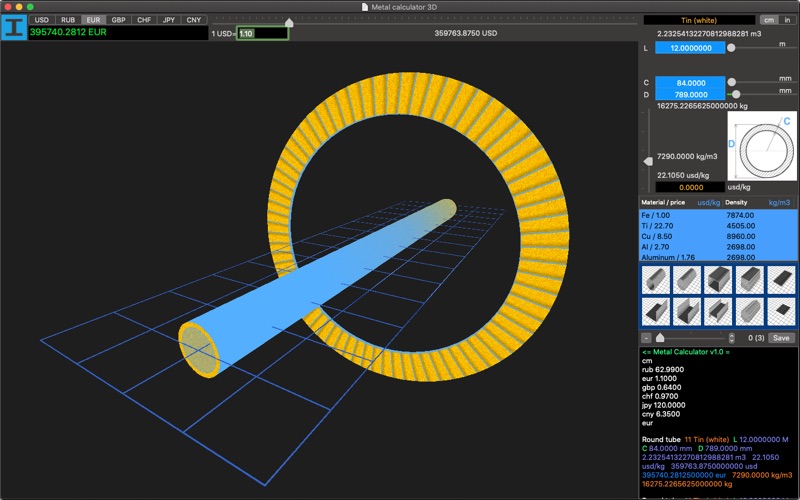Select the square hollow tube profile shape

click(x=718, y=280)
